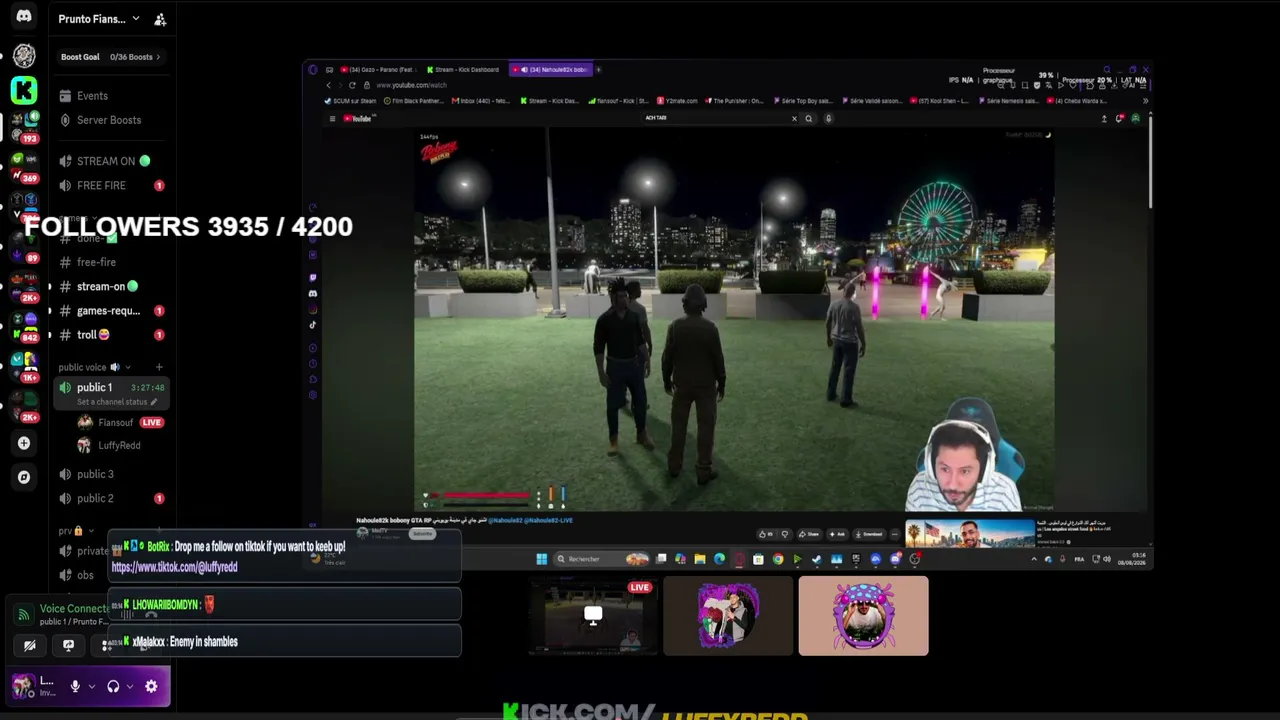Image resolution: width=1280 pixels, height=720 pixels.
Task: Open the troll text channel
Action: 112,335
